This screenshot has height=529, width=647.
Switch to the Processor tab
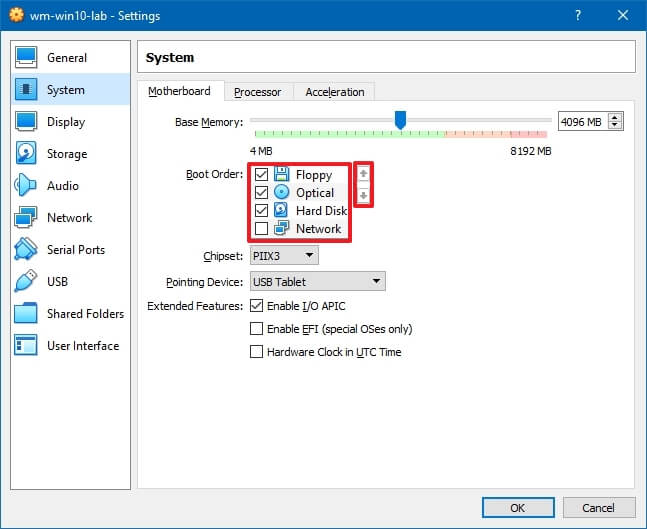point(257,92)
